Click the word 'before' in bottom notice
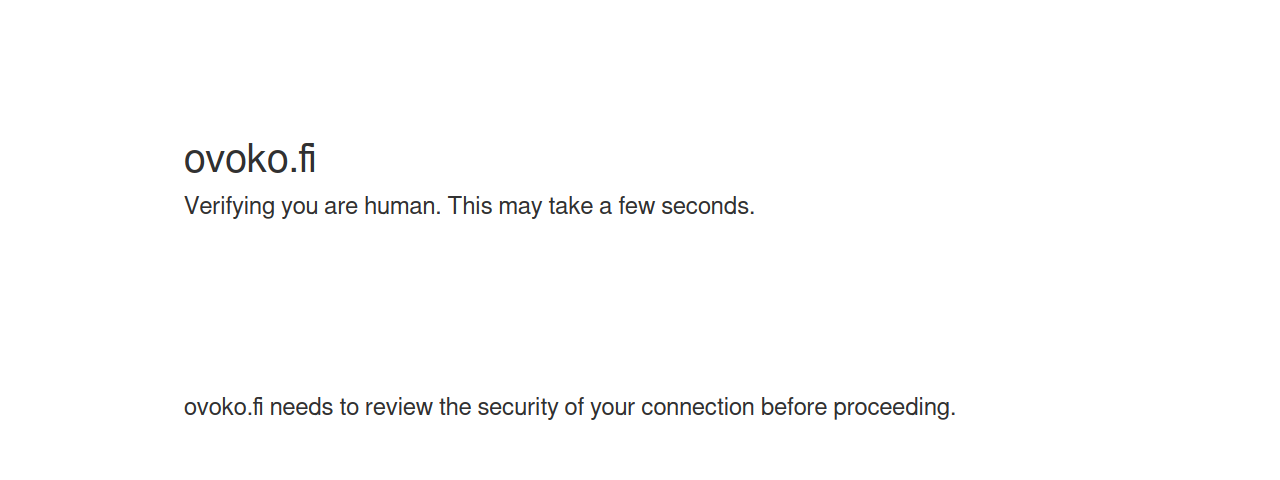Screen dimensions: 1280x480 pyautogui.click(x=794, y=407)
